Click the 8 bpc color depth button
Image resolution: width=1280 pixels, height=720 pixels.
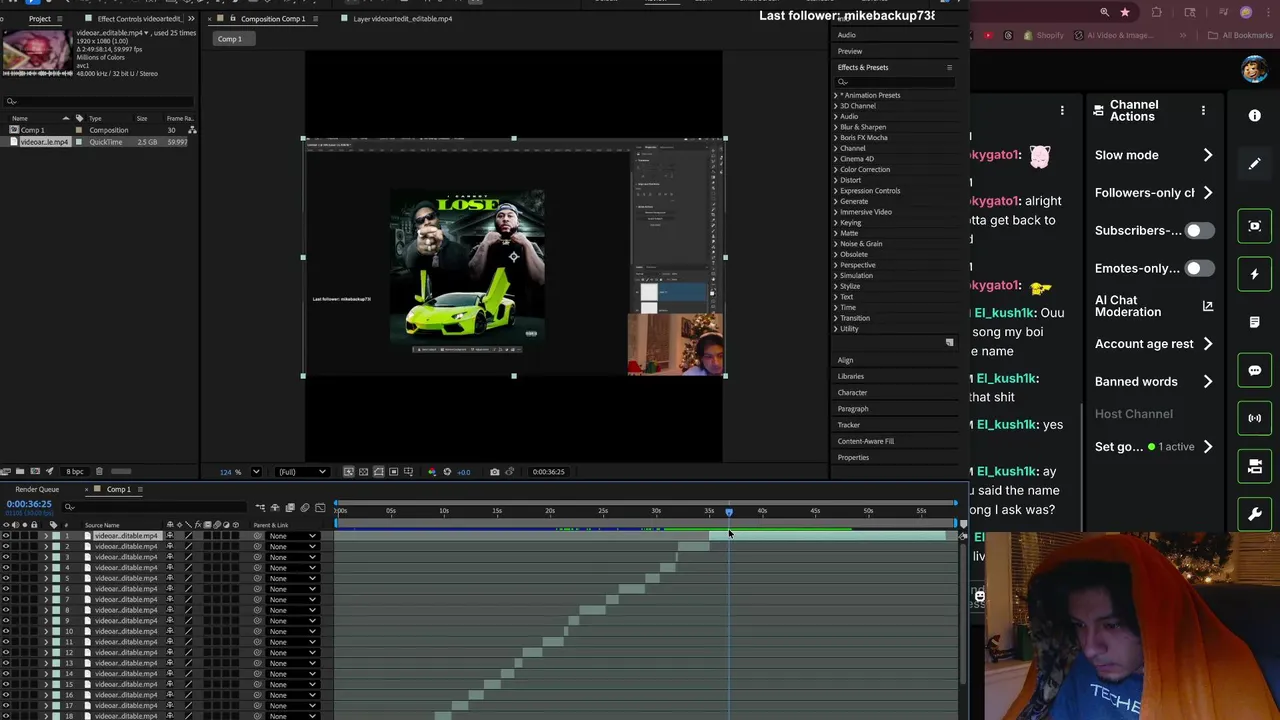[75, 471]
